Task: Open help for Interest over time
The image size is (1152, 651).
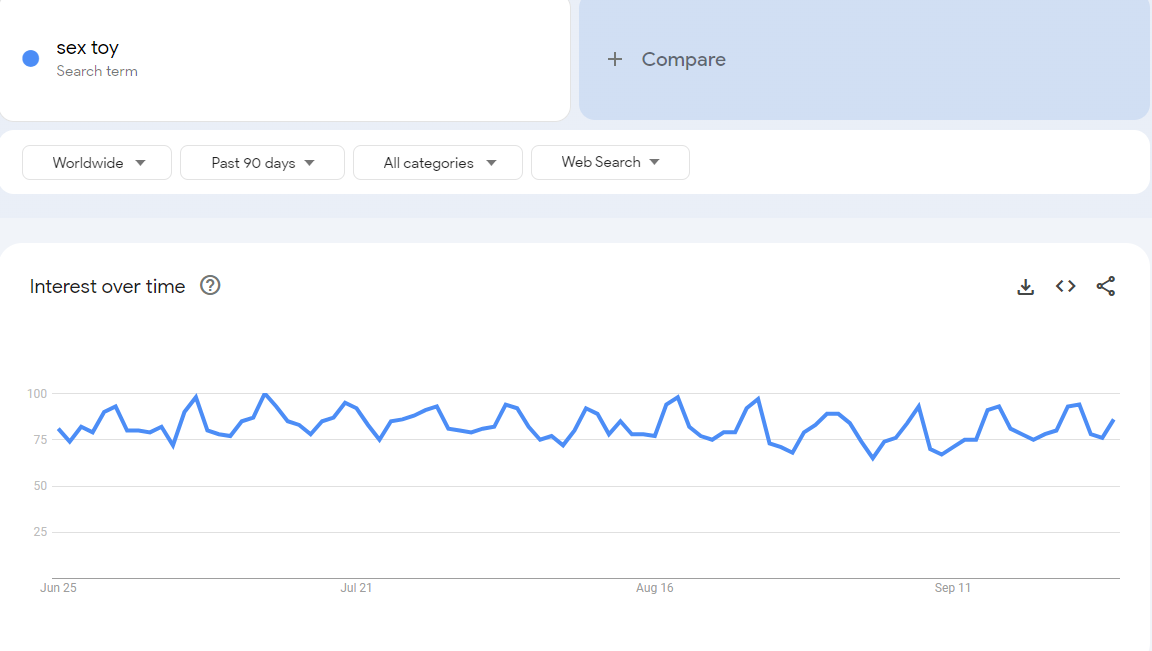Action: coord(210,286)
